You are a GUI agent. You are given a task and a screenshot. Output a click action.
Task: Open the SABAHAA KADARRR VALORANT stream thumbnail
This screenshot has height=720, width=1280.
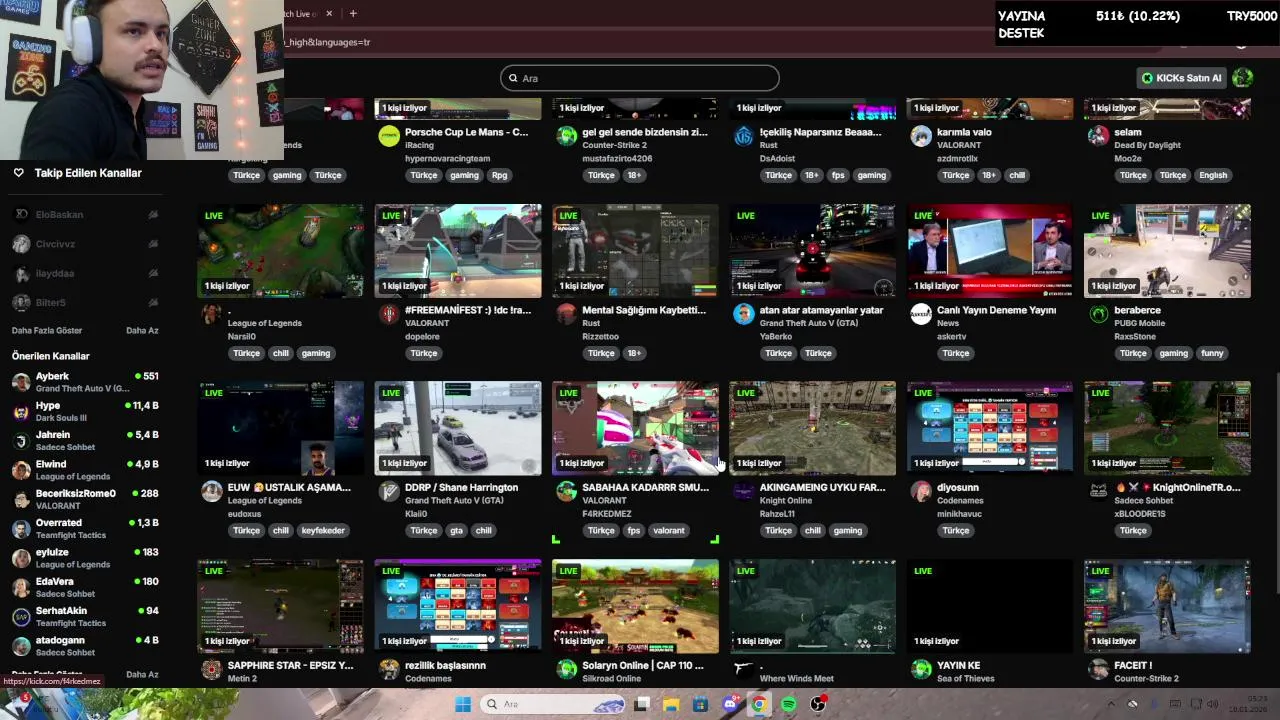click(x=635, y=428)
